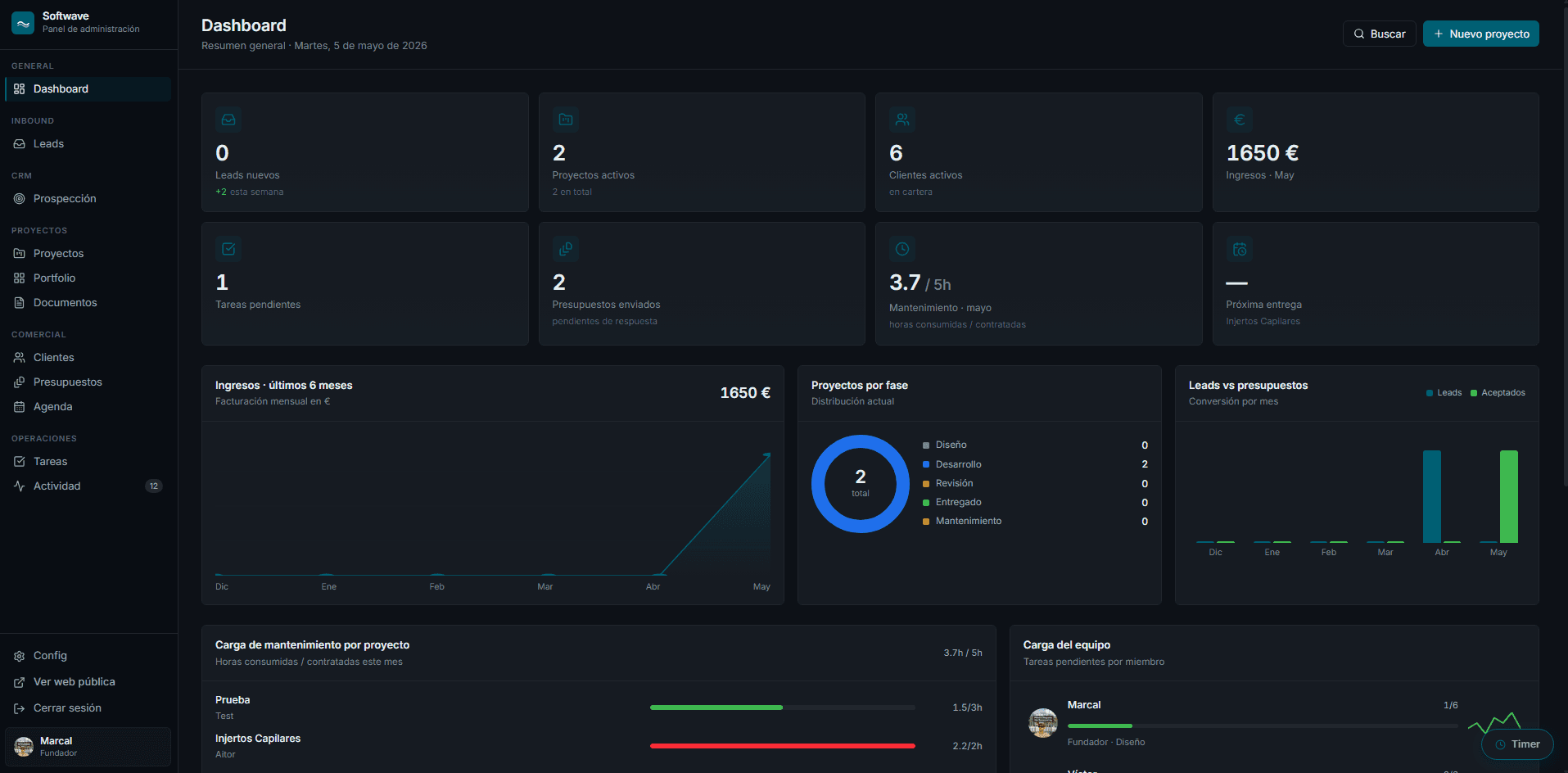The image size is (1568, 773).
Task: Click the '1/6' tasks count for Marcal
Action: click(1451, 706)
